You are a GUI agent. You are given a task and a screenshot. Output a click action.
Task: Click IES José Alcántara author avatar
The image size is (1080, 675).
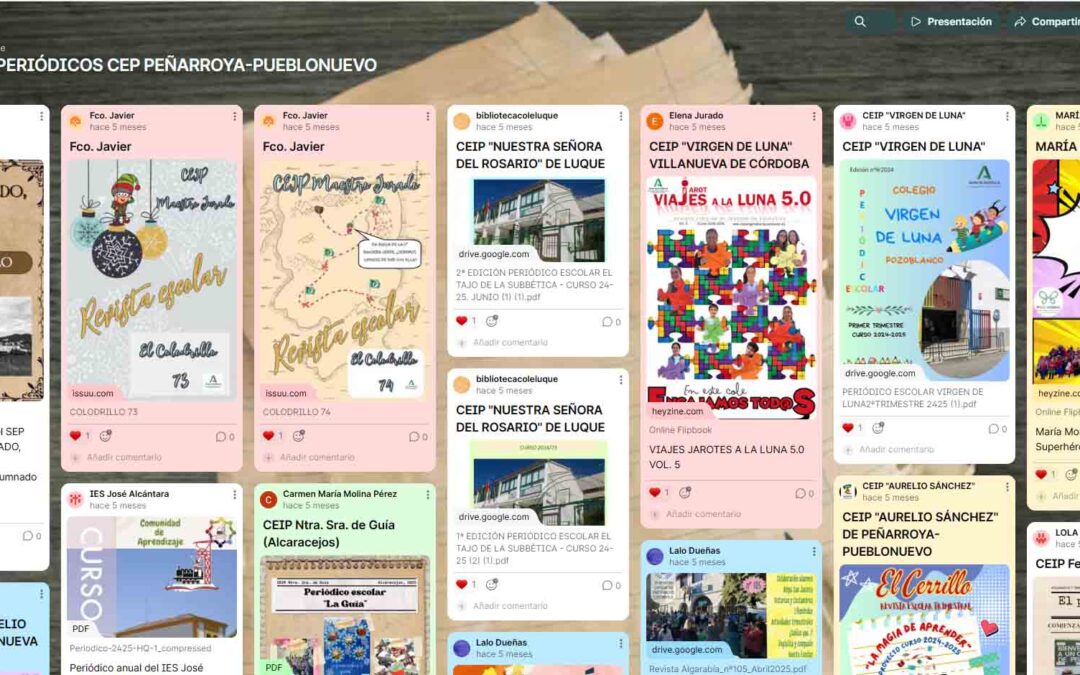(76, 499)
